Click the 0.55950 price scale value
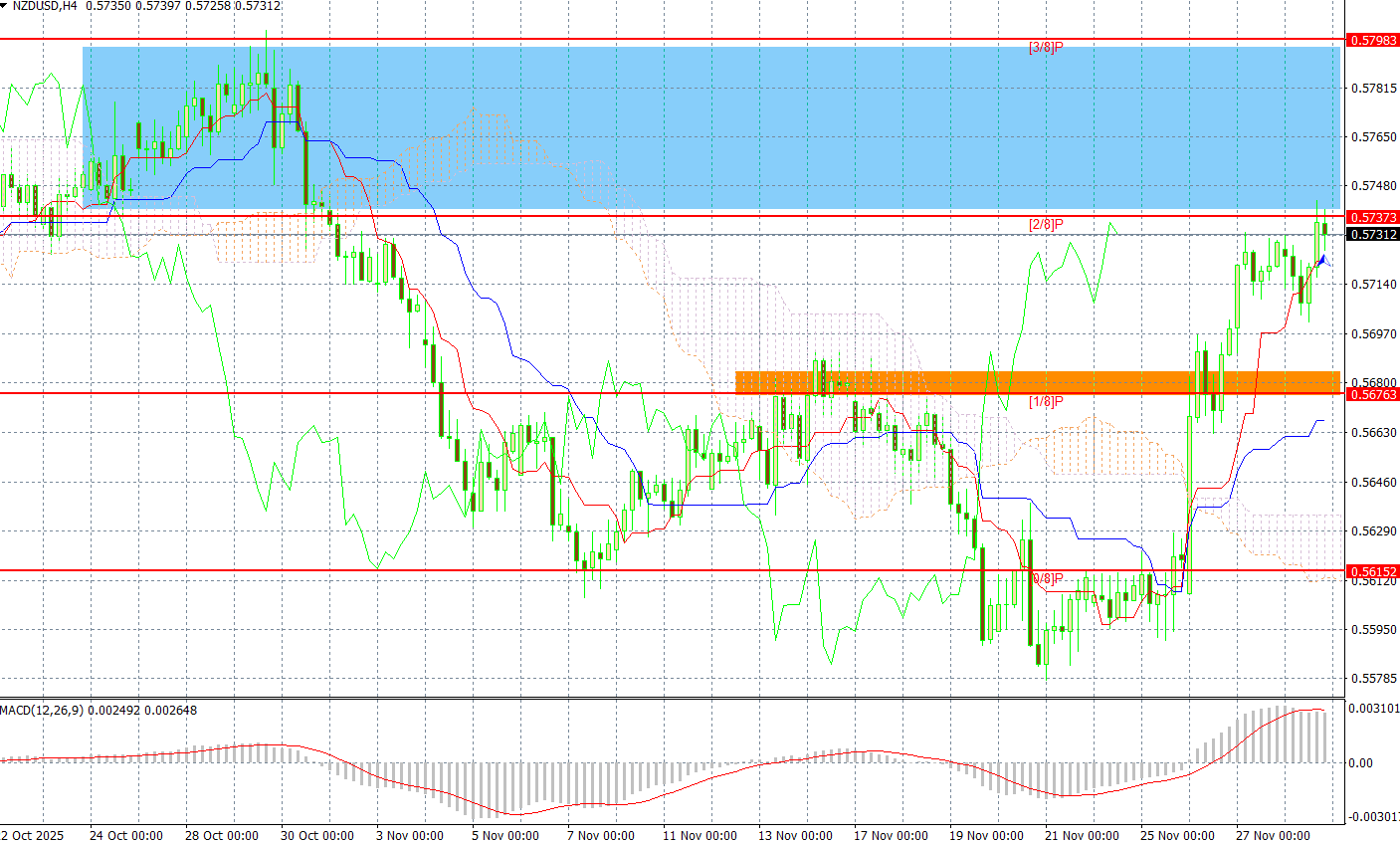The image size is (1400, 842). click(1373, 630)
